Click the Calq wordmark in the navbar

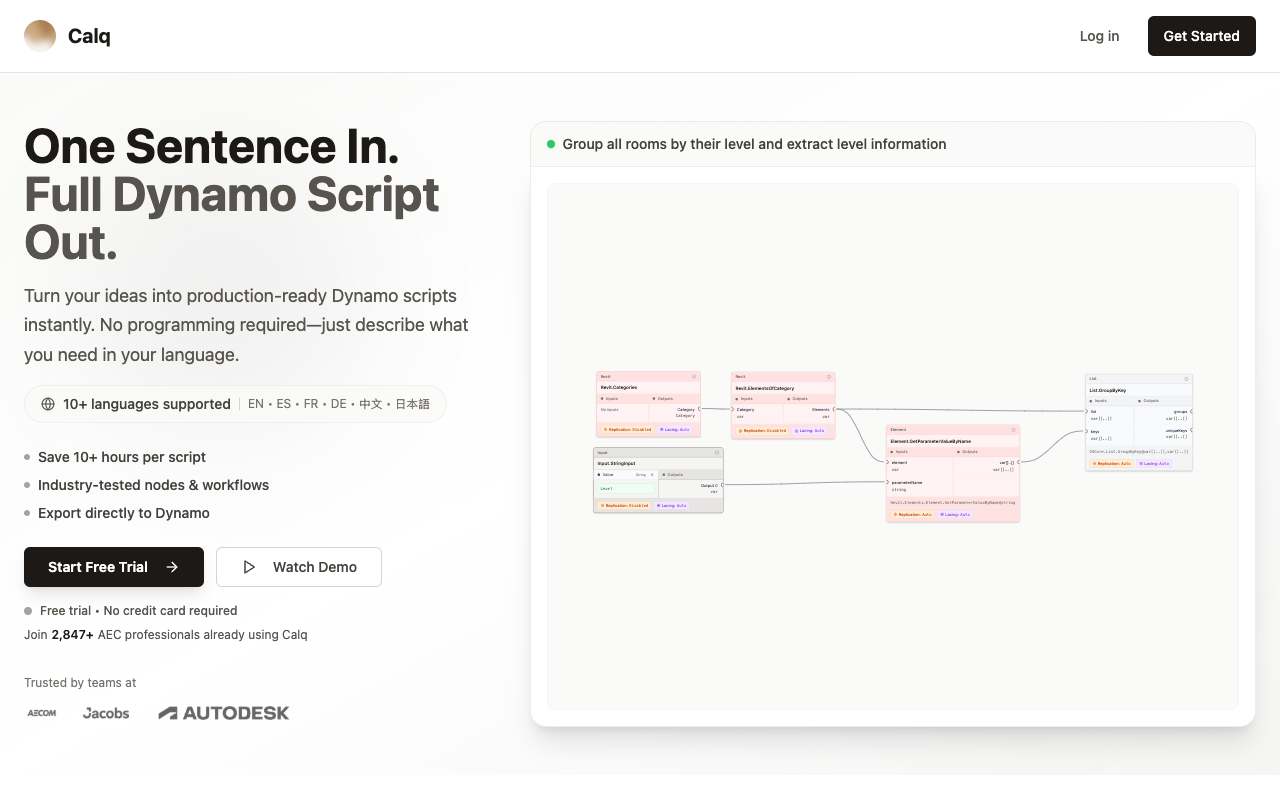click(x=89, y=35)
